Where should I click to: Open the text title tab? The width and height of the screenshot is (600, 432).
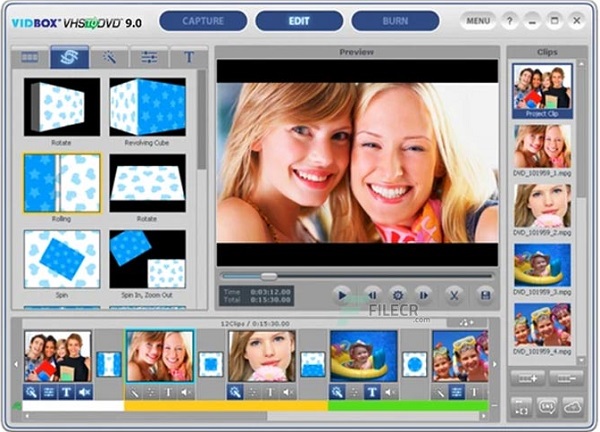(x=189, y=57)
